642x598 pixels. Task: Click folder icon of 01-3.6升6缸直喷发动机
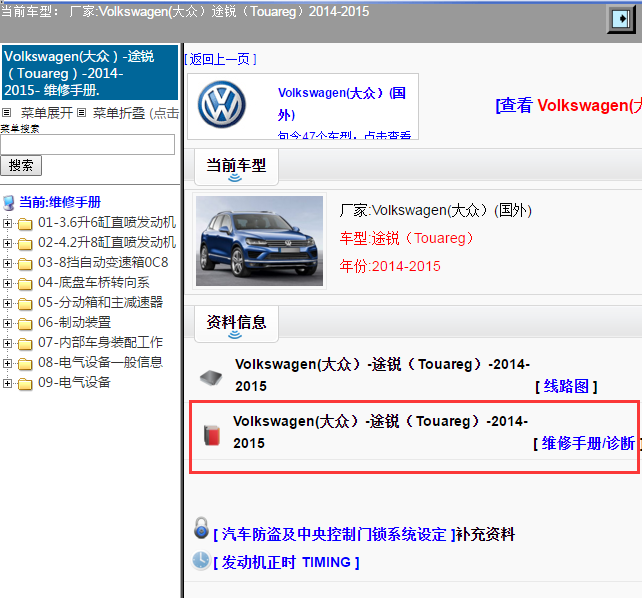25,223
